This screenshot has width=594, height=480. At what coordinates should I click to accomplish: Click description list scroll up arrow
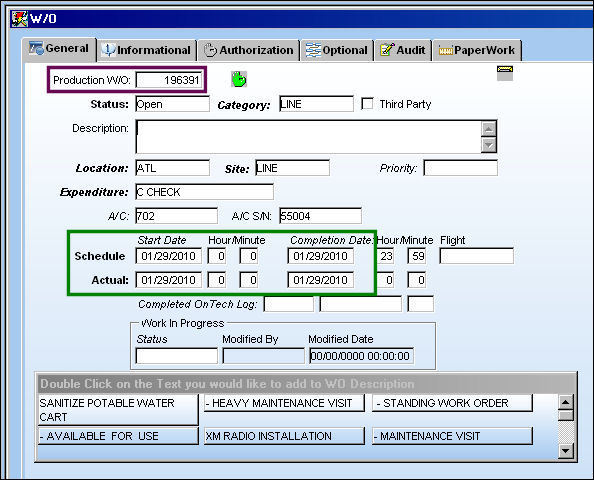pyautogui.click(x=566, y=402)
